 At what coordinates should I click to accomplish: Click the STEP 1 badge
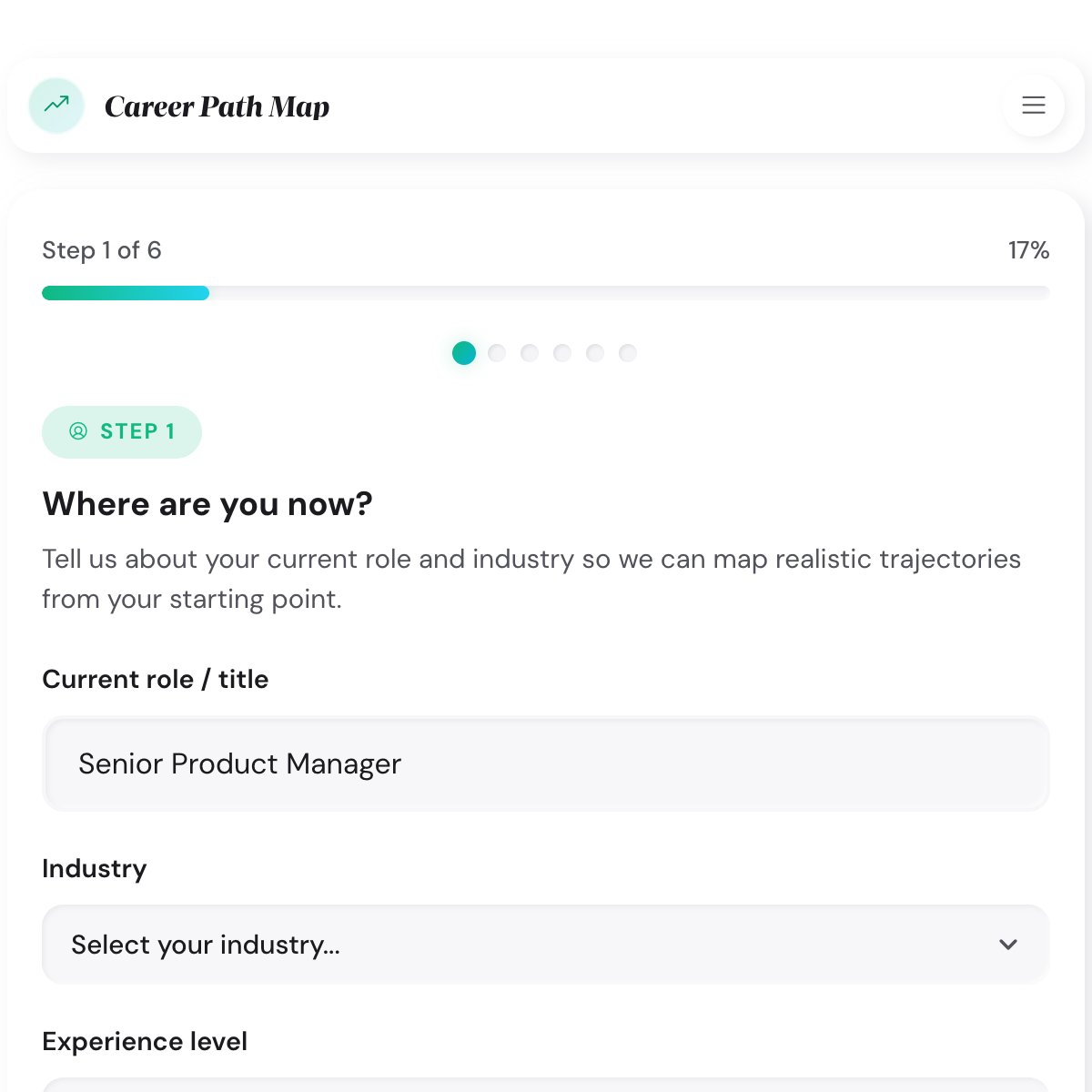coord(122,431)
